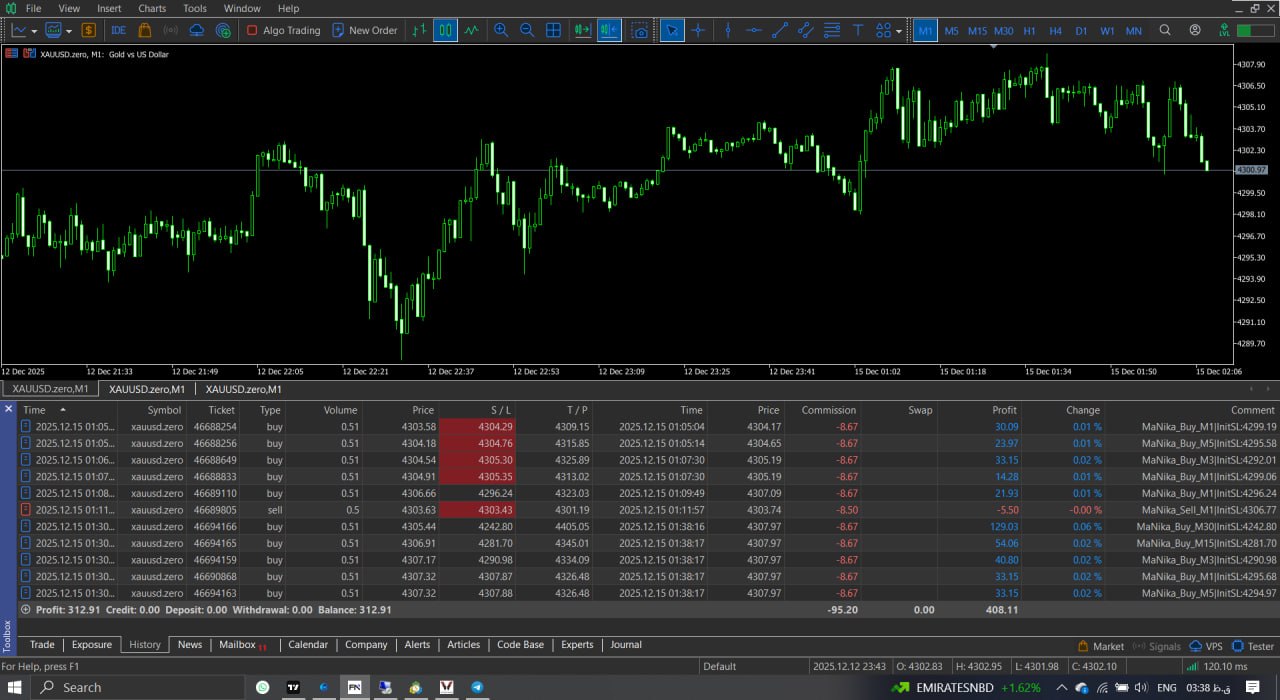This screenshot has width=1280, height=700.
Task: Open the objects shapes dropdown arrow
Action: coord(899,31)
